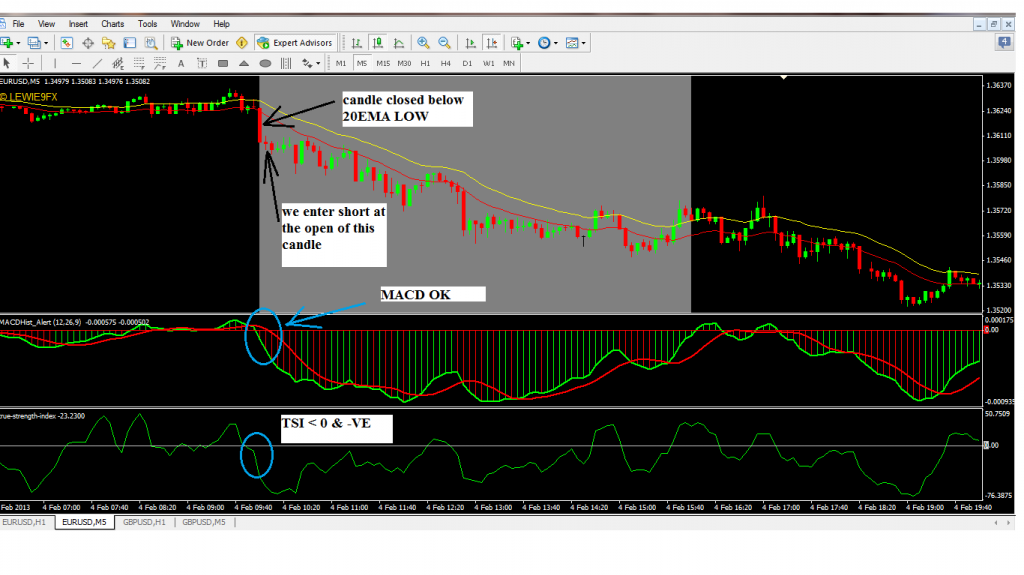Switch to line chart mode
Viewport: 1024px width, 575px height.
click(x=398, y=43)
